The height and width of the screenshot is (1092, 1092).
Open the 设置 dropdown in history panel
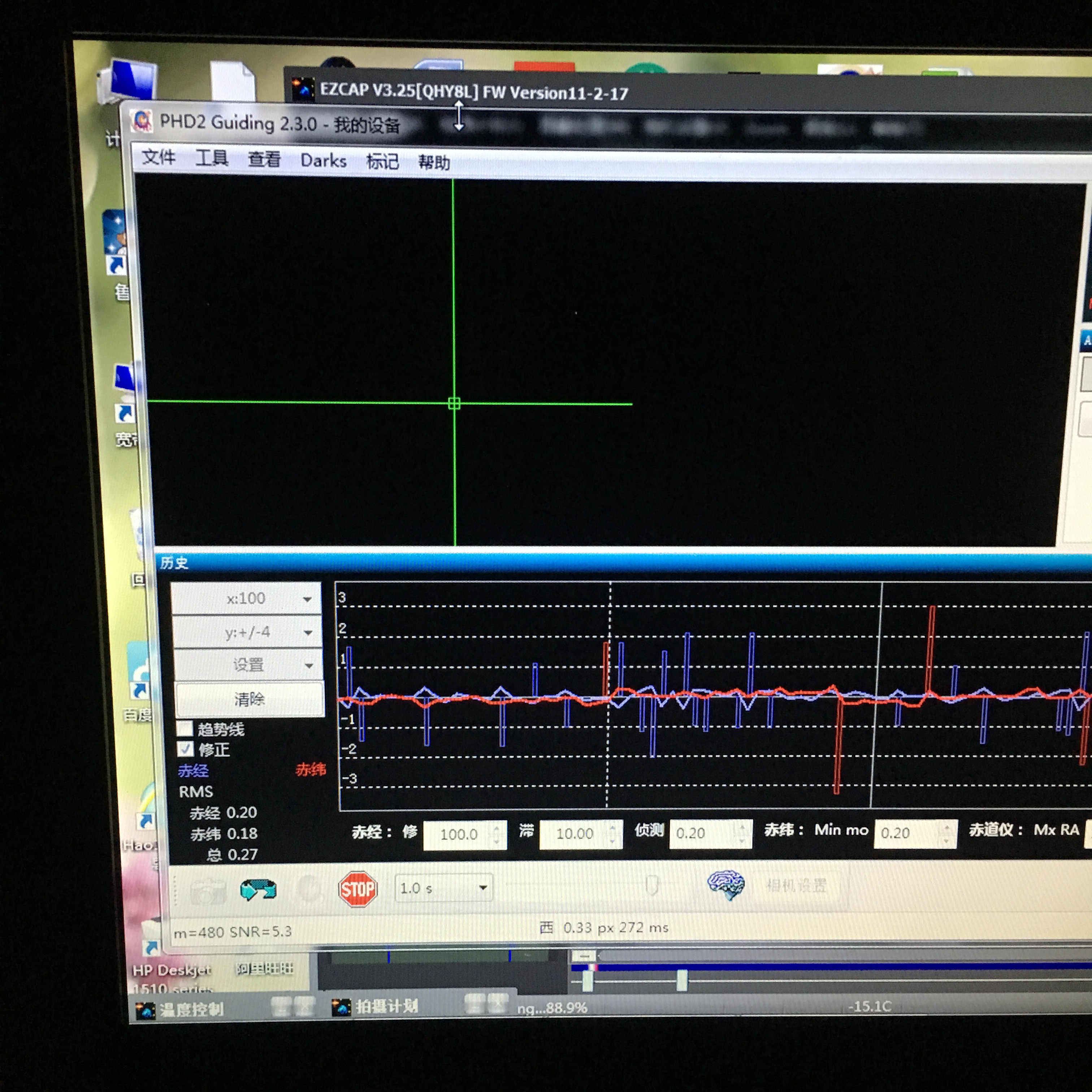249,665
